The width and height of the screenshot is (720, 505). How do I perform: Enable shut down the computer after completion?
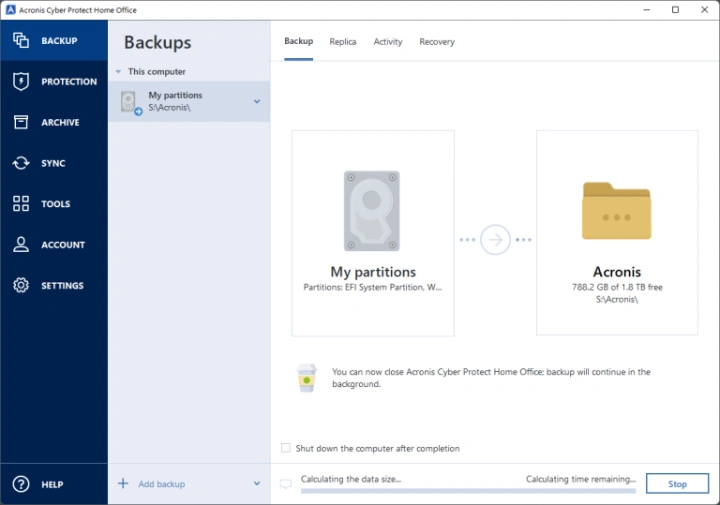287,448
